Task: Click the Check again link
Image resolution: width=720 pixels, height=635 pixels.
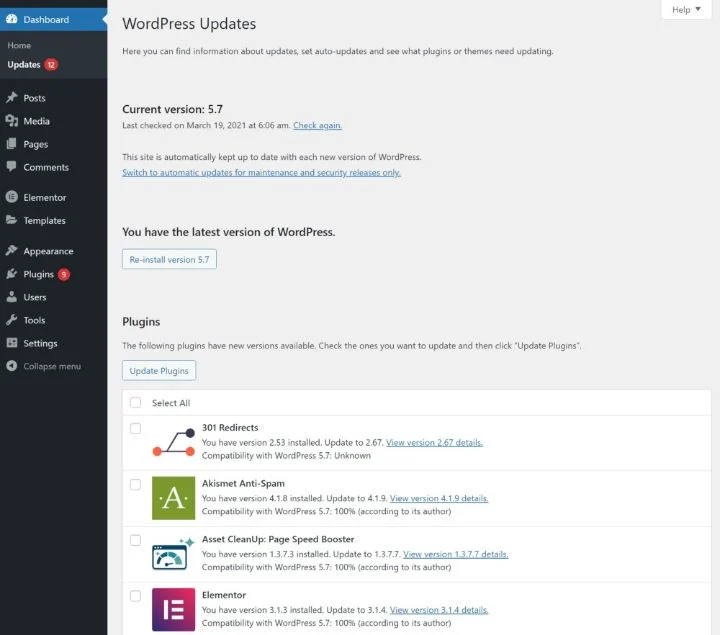Action: (x=317, y=126)
